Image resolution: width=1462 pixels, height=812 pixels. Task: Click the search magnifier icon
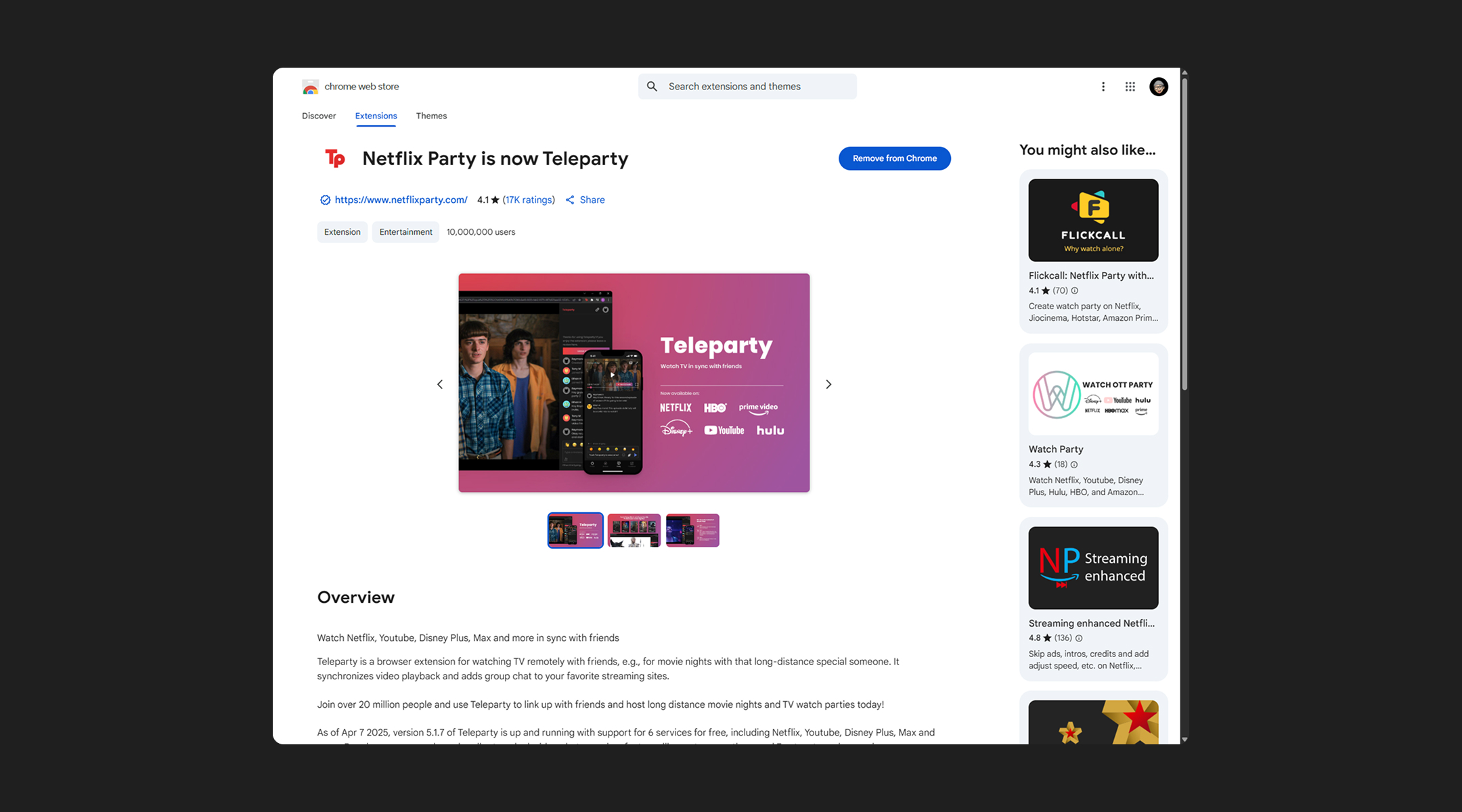pyautogui.click(x=652, y=87)
